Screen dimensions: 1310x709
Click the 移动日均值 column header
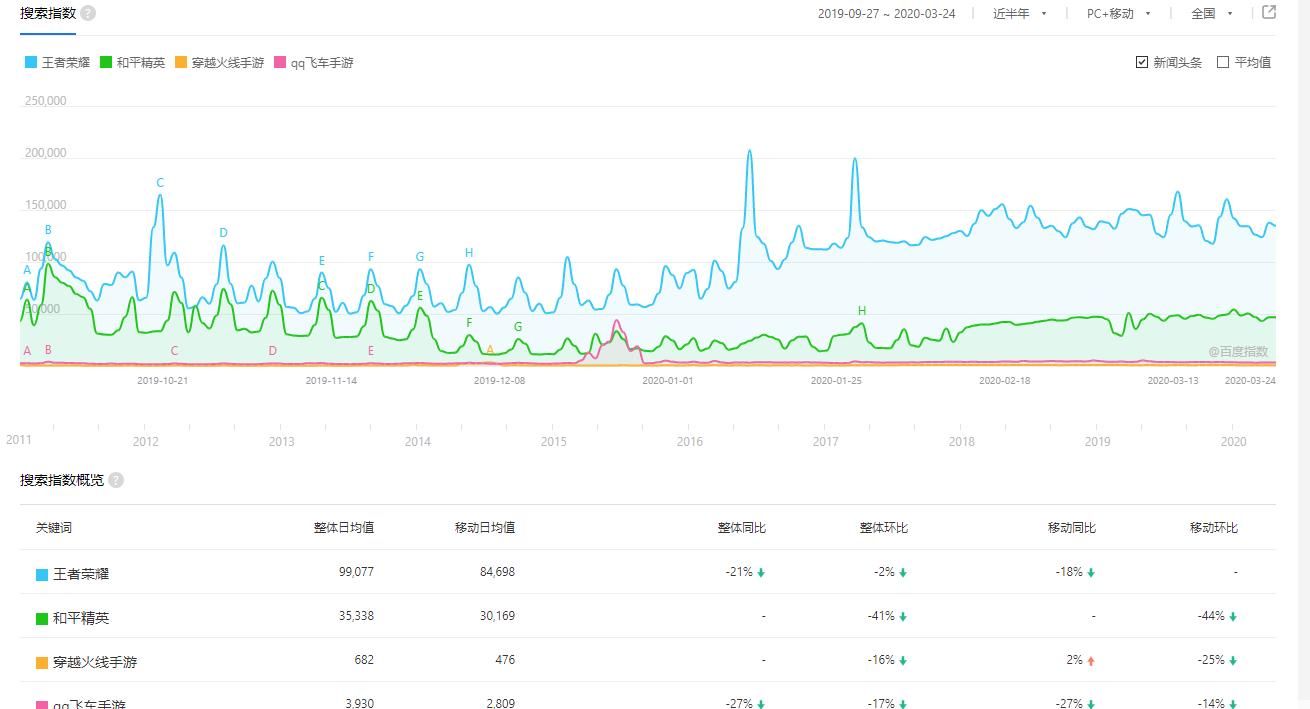point(485,527)
